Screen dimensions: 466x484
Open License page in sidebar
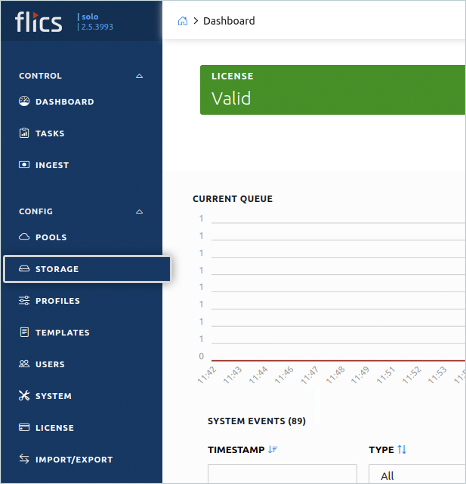pyautogui.click(x=55, y=428)
